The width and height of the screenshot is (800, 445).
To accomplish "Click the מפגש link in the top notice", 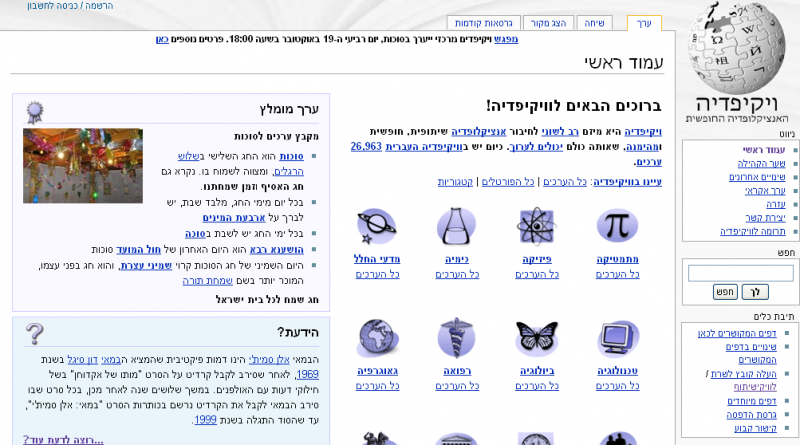I will [x=506, y=39].
